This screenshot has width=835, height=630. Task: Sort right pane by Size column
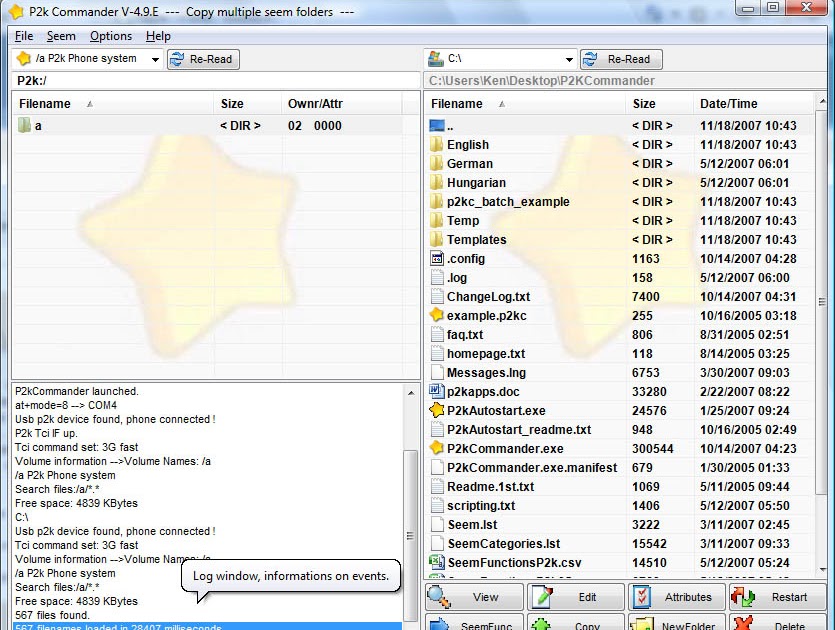(660, 103)
